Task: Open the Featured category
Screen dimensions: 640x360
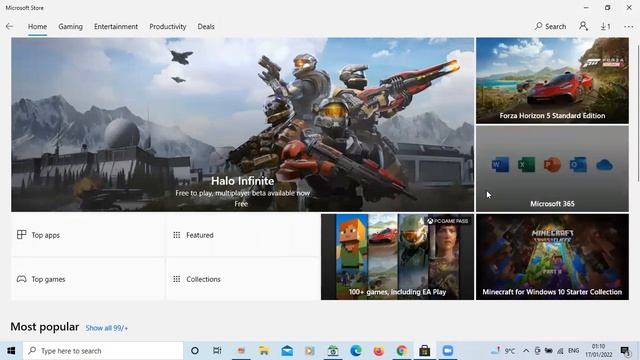Action: click(x=243, y=235)
